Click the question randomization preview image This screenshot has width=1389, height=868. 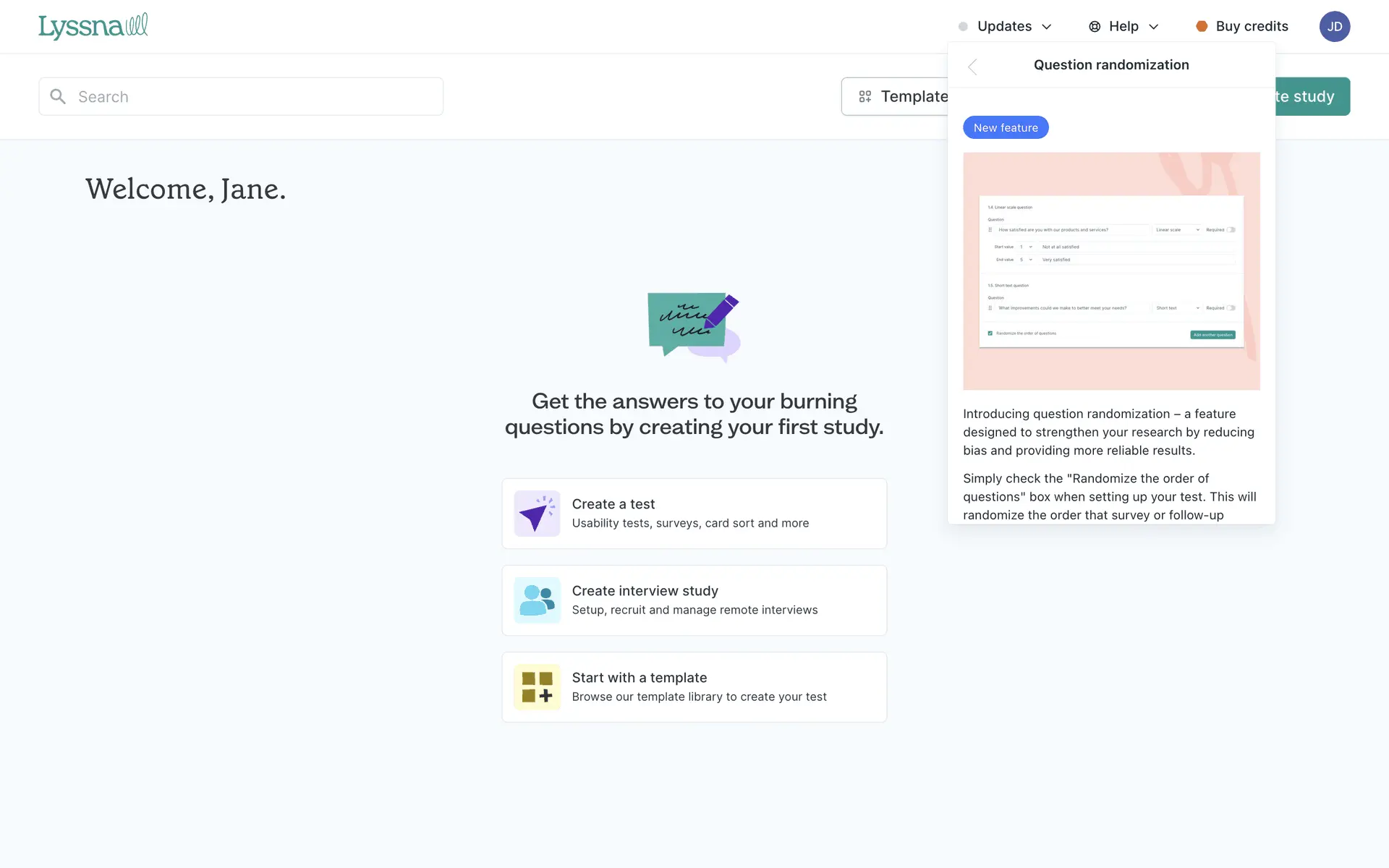click(x=1111, y=271)
